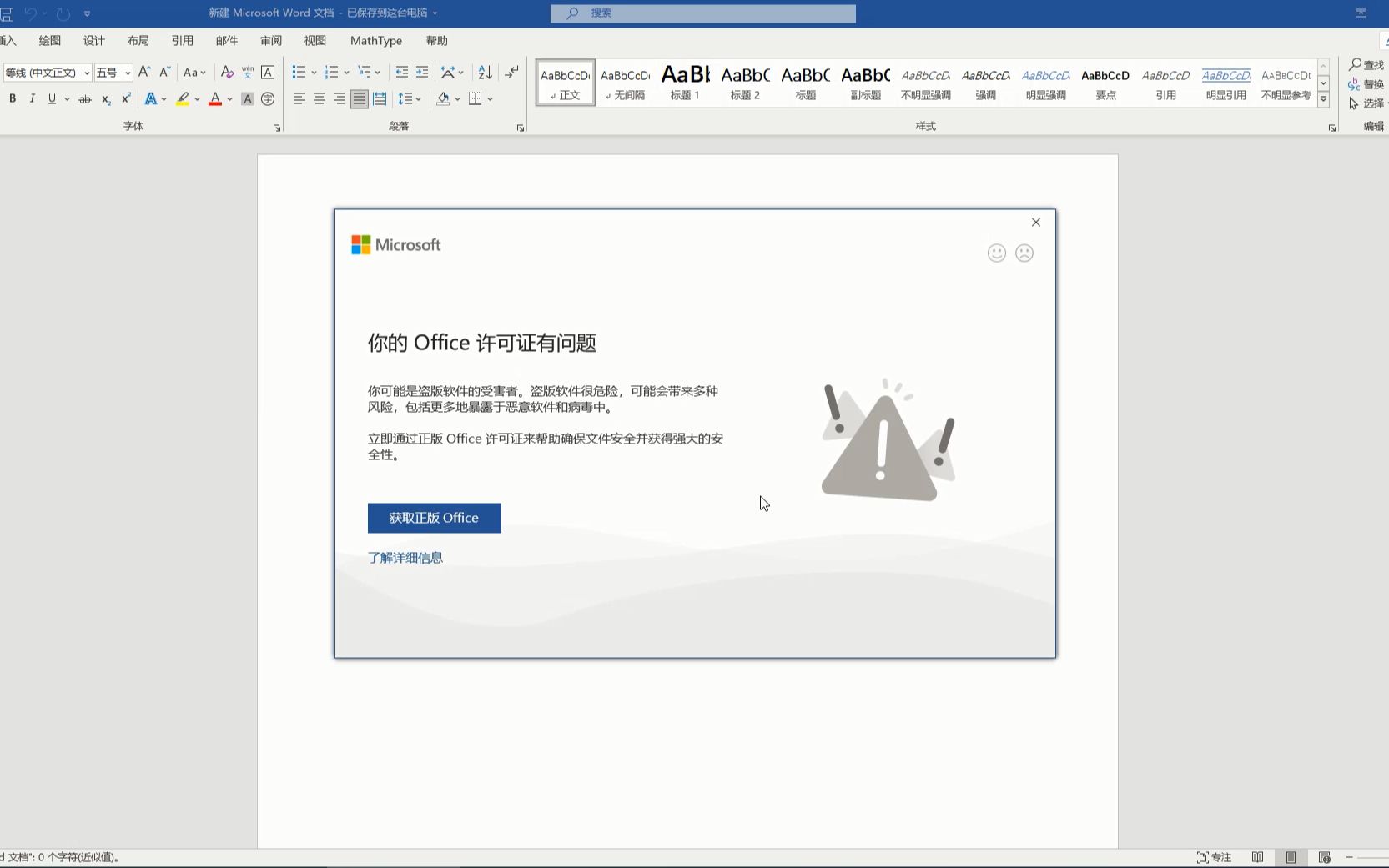Screen dimensions: 1389x868
Task: Toggle italic formatting
Action: 32,99
